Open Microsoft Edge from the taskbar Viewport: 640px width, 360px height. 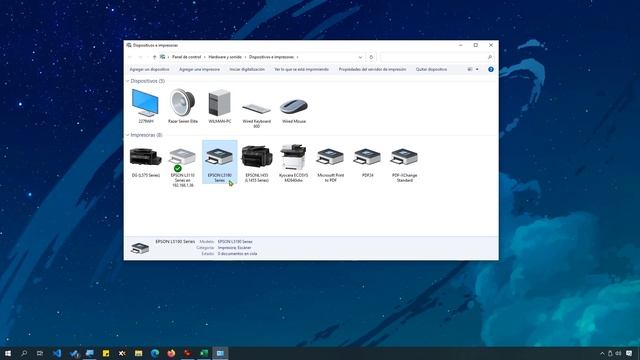(x=155, y=353)
